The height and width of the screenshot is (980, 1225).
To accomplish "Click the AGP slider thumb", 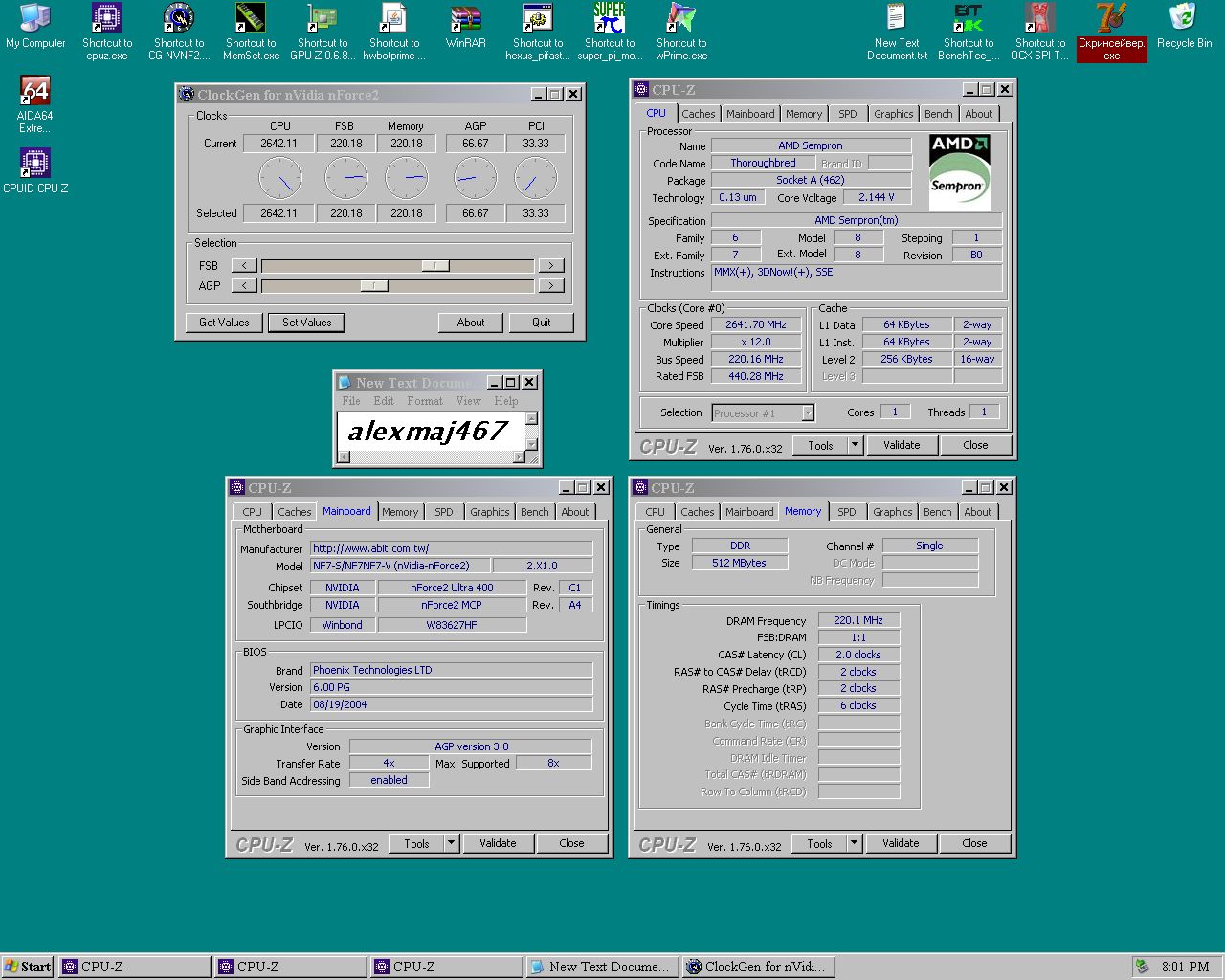I will coord(374,285).
